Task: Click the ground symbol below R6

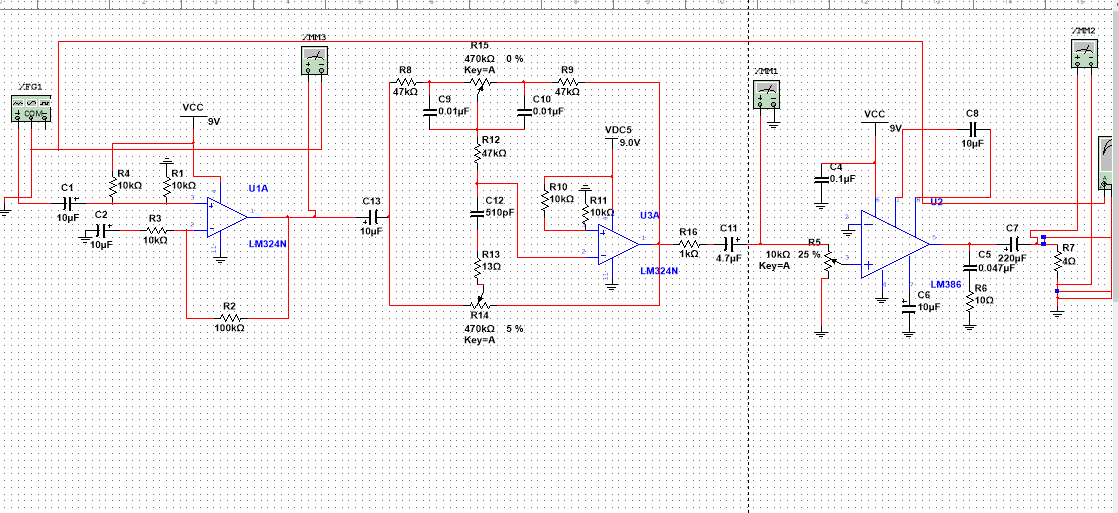Action: tap(970, 326)
